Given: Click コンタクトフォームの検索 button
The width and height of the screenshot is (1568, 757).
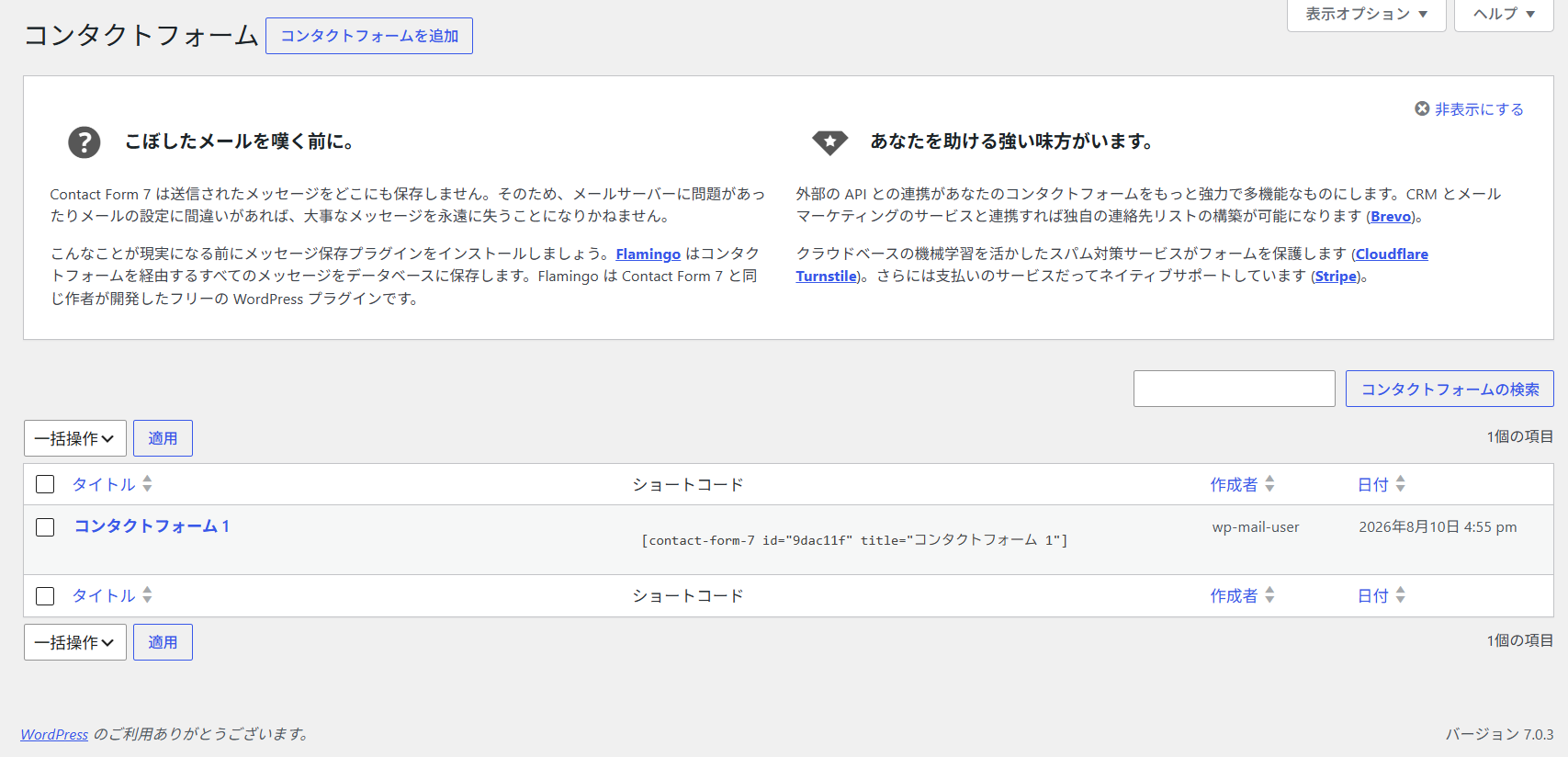Looking at the screenshot, I should click(x=1450, y=389).
